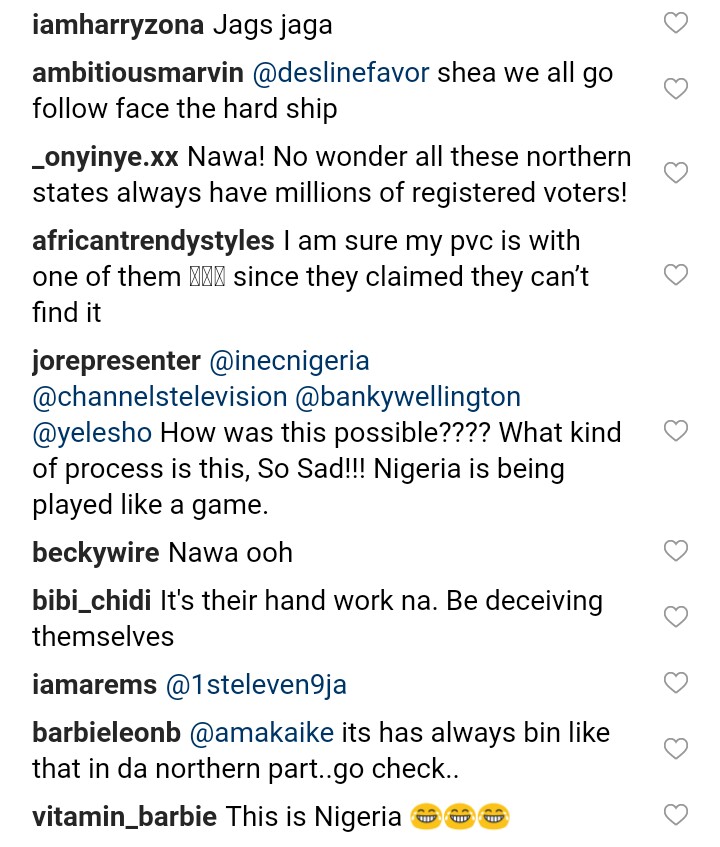View africantrendystyles' profile via username
The width and height of the screenshot is (720, 847).
153,241
